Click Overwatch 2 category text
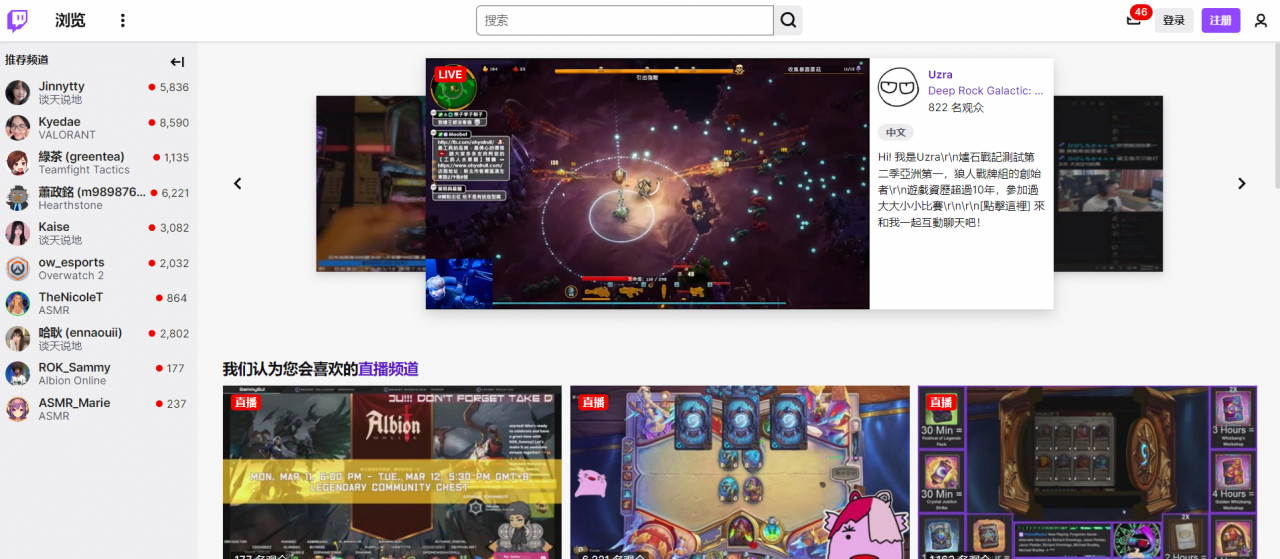1280x559 pixels. pyautogui.click(x=71, y=276)
